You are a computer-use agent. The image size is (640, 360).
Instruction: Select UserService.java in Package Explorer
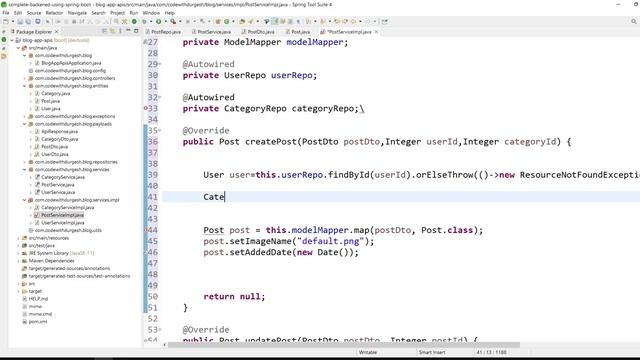pos(58,192)
